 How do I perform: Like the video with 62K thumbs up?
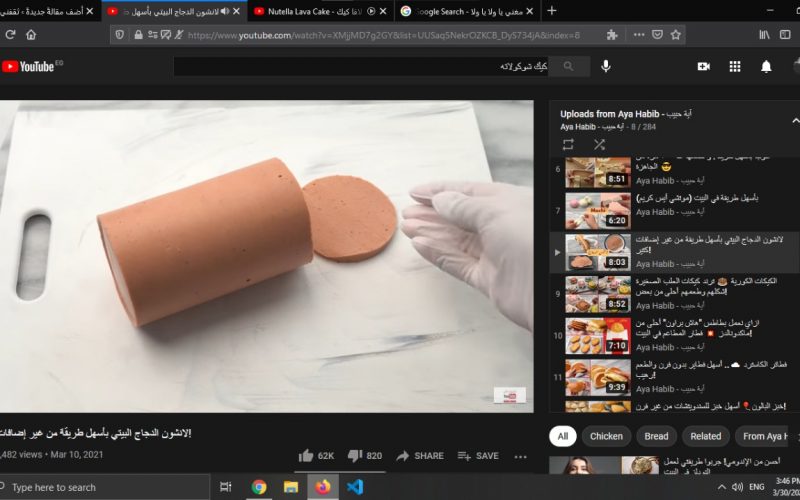click(316, 456)
